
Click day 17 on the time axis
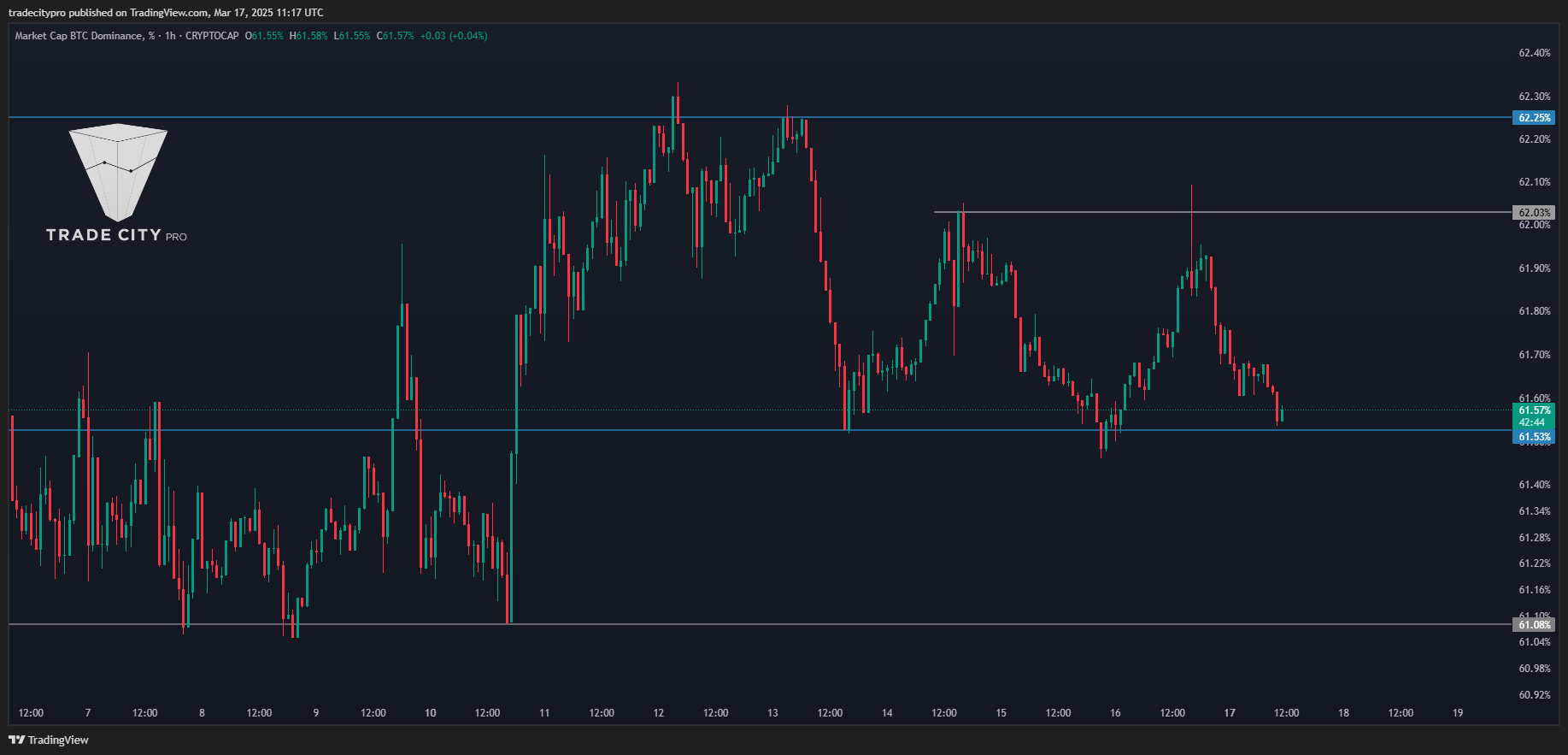pyautogui.click(x=1230, y=713)
